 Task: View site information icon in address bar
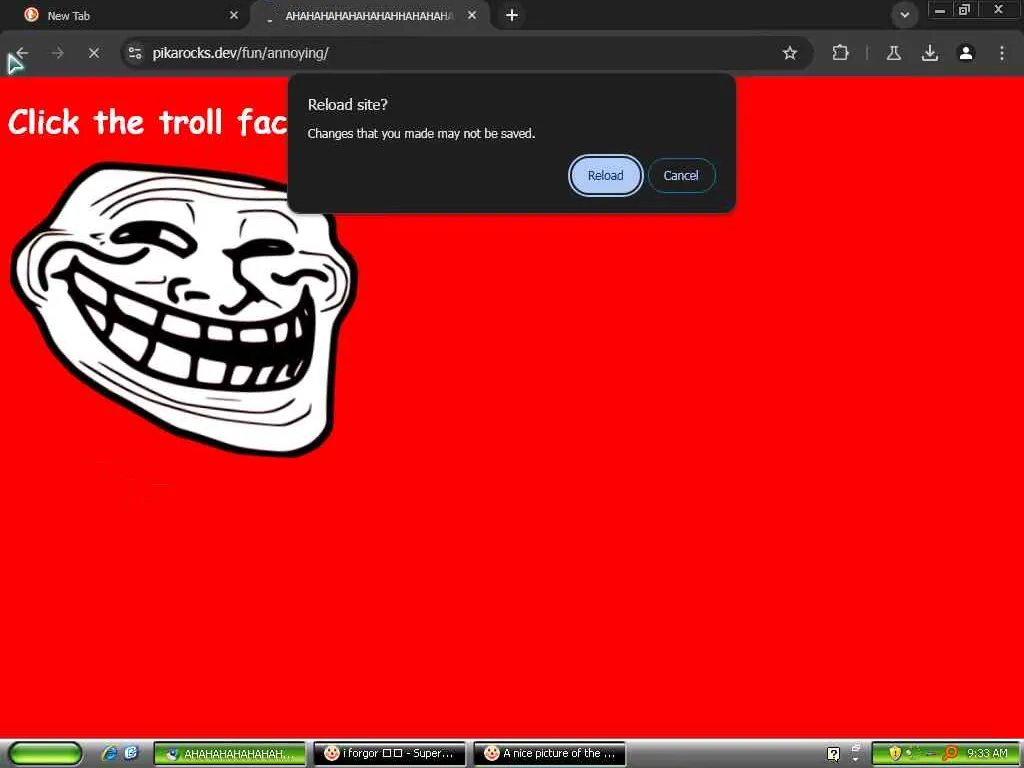135,53
